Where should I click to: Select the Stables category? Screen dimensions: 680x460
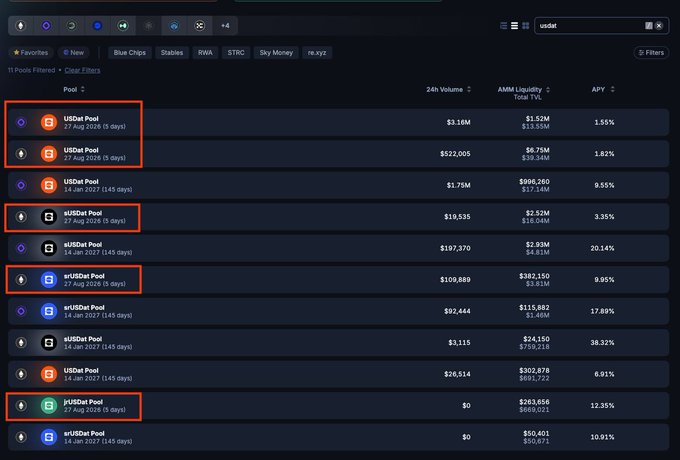[x=172, y=52]
